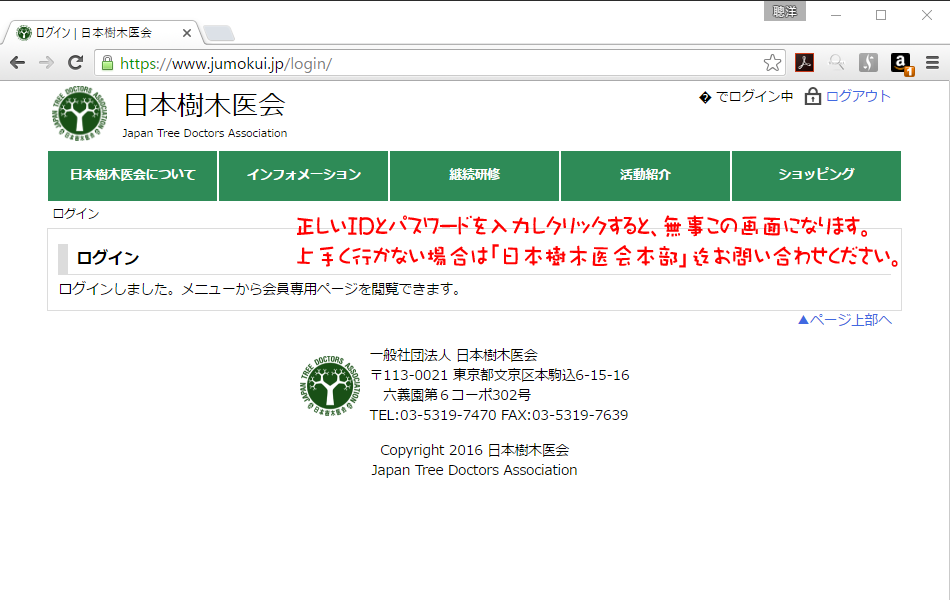The width and height of the screenshot is (950, 600).
Task: Click the browser forward arrow
Action: coord(46,62)
